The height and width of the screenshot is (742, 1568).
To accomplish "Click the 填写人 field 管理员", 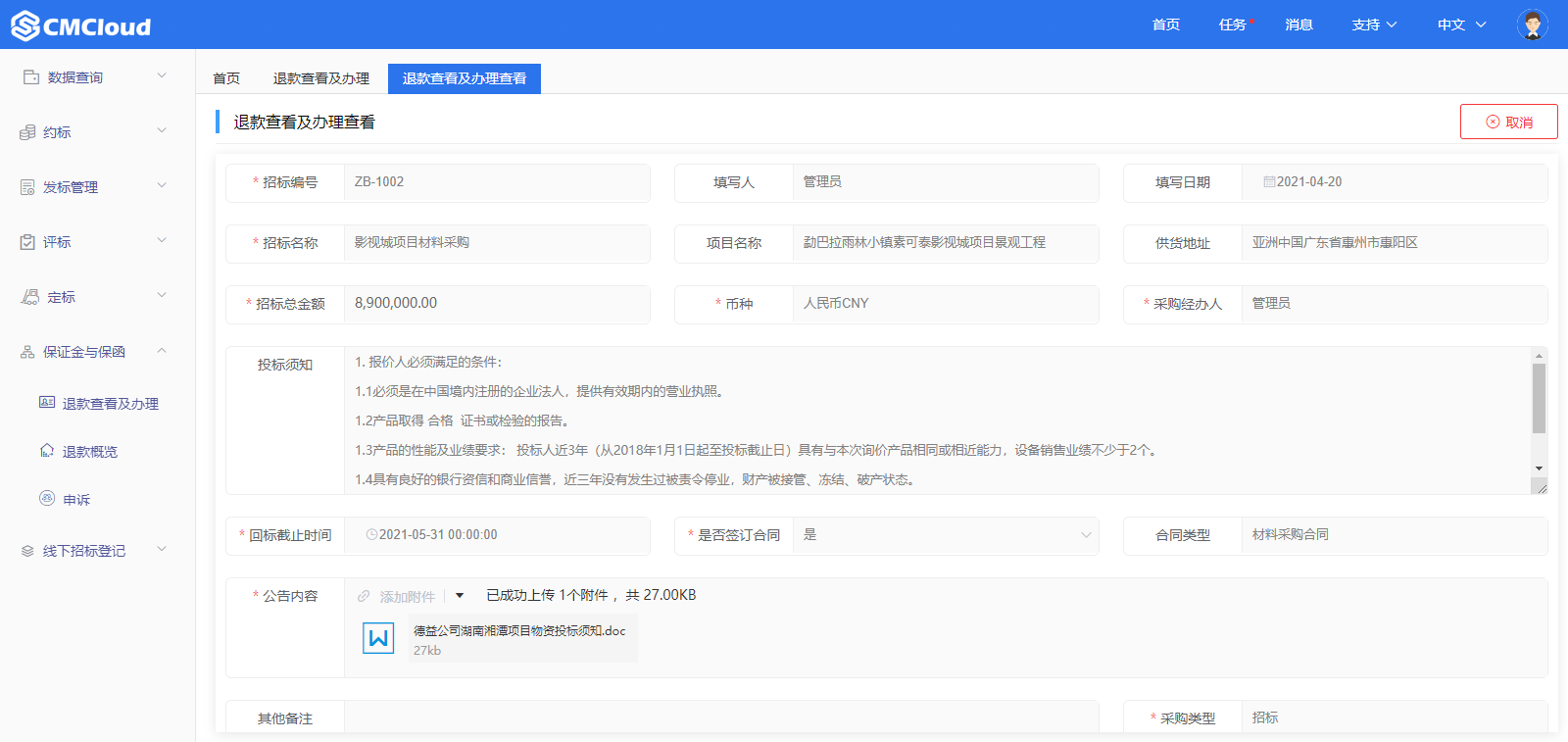I will (x=946, y=182).
